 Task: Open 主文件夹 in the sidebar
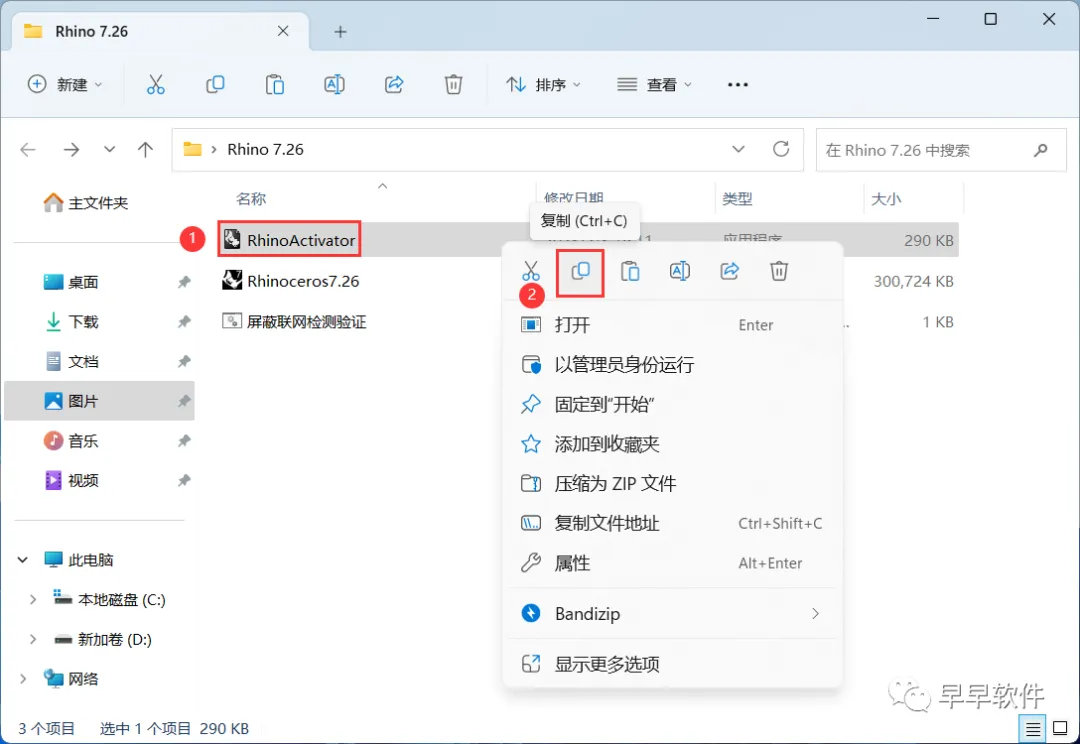tap(86, 203)
